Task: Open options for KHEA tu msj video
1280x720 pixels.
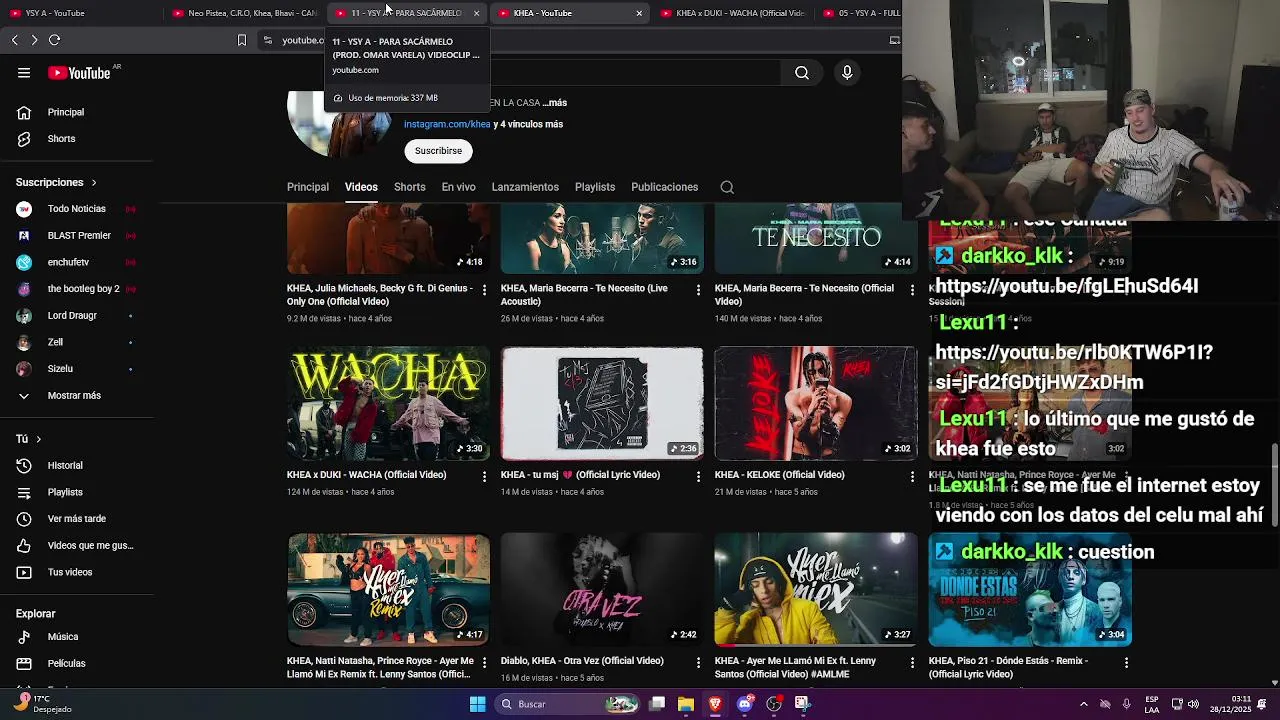Action: tap(698, 476)
